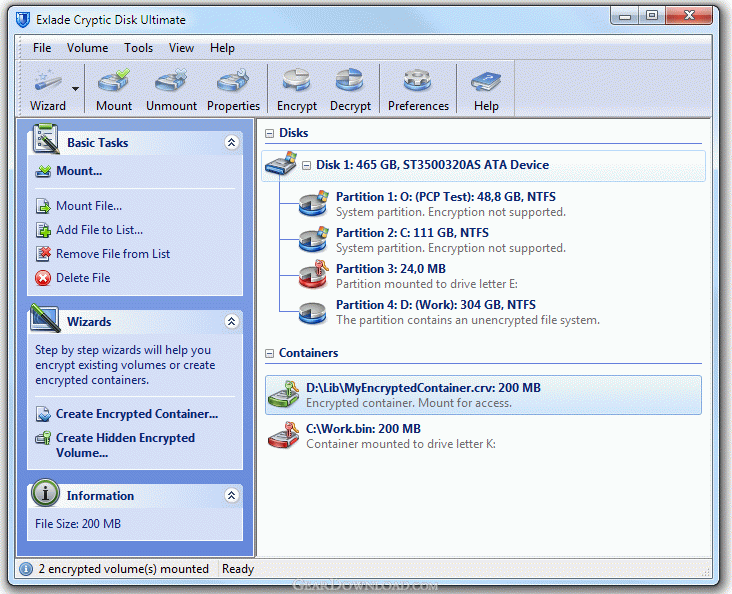Click the Add File to List icon
Viewport: 732px width, 594px height.
point(43,230)
